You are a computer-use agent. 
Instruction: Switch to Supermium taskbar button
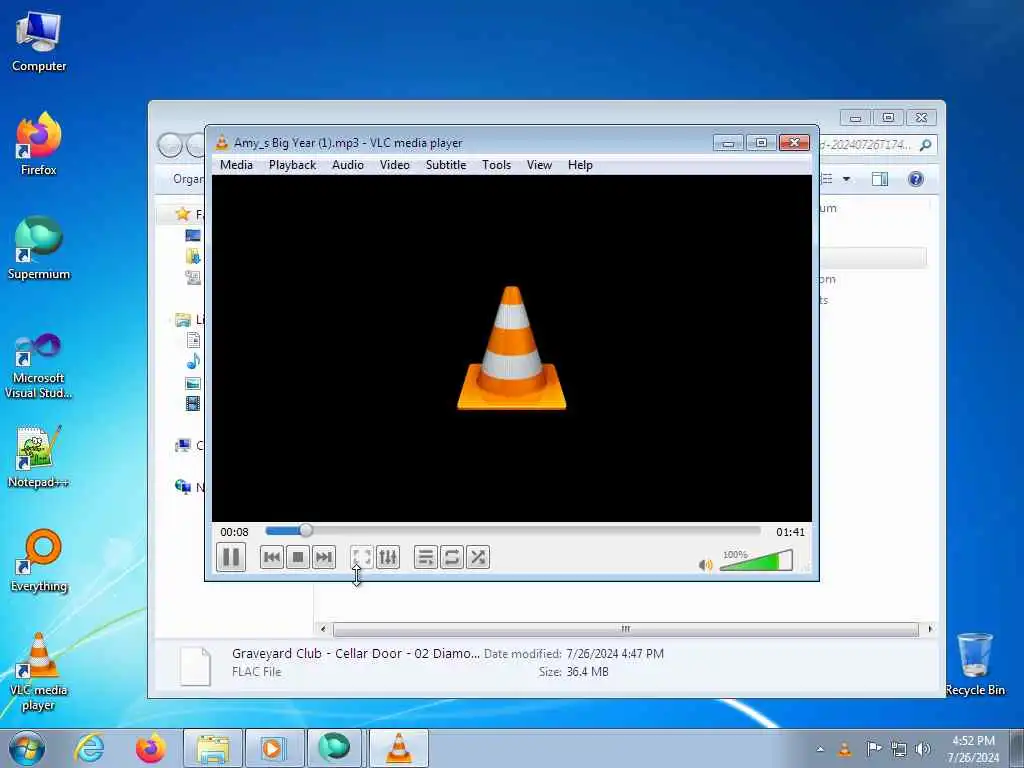(334, 748)
